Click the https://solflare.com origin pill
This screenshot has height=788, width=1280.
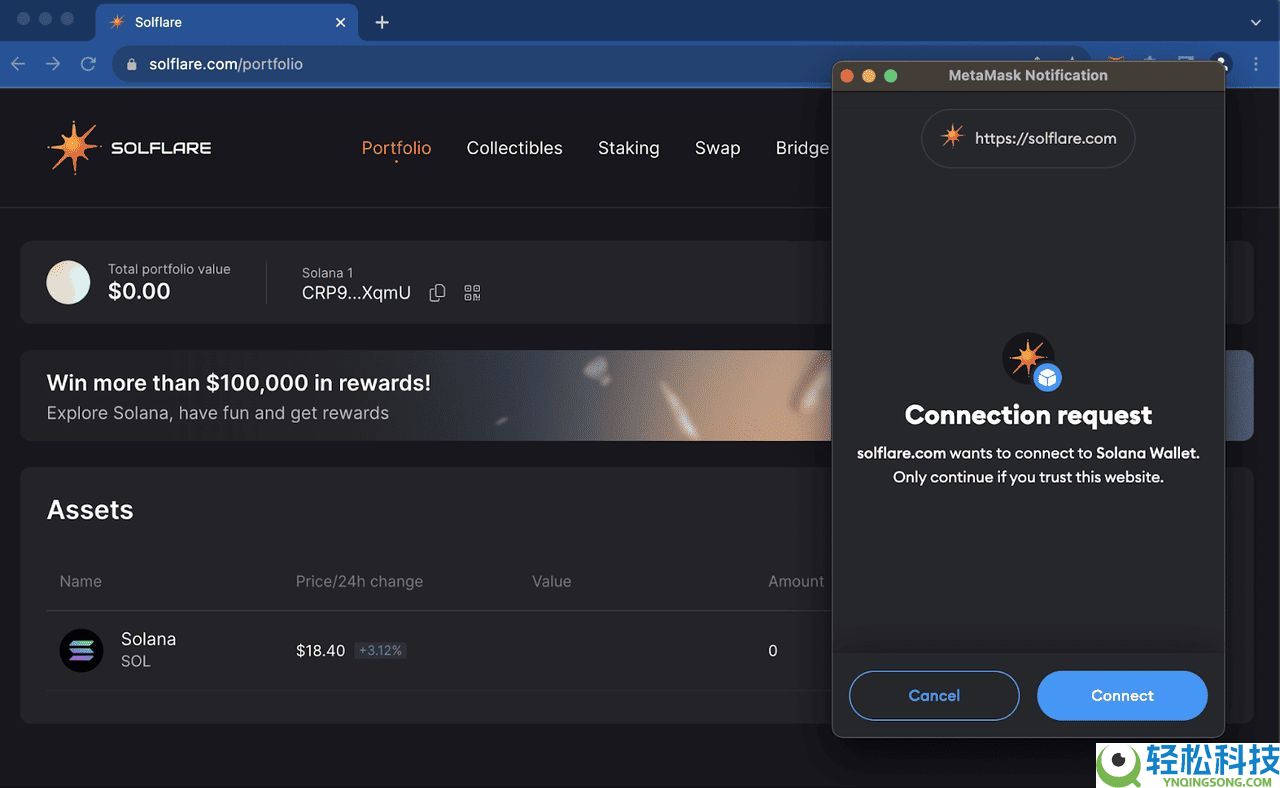(x=1028, y=138)
